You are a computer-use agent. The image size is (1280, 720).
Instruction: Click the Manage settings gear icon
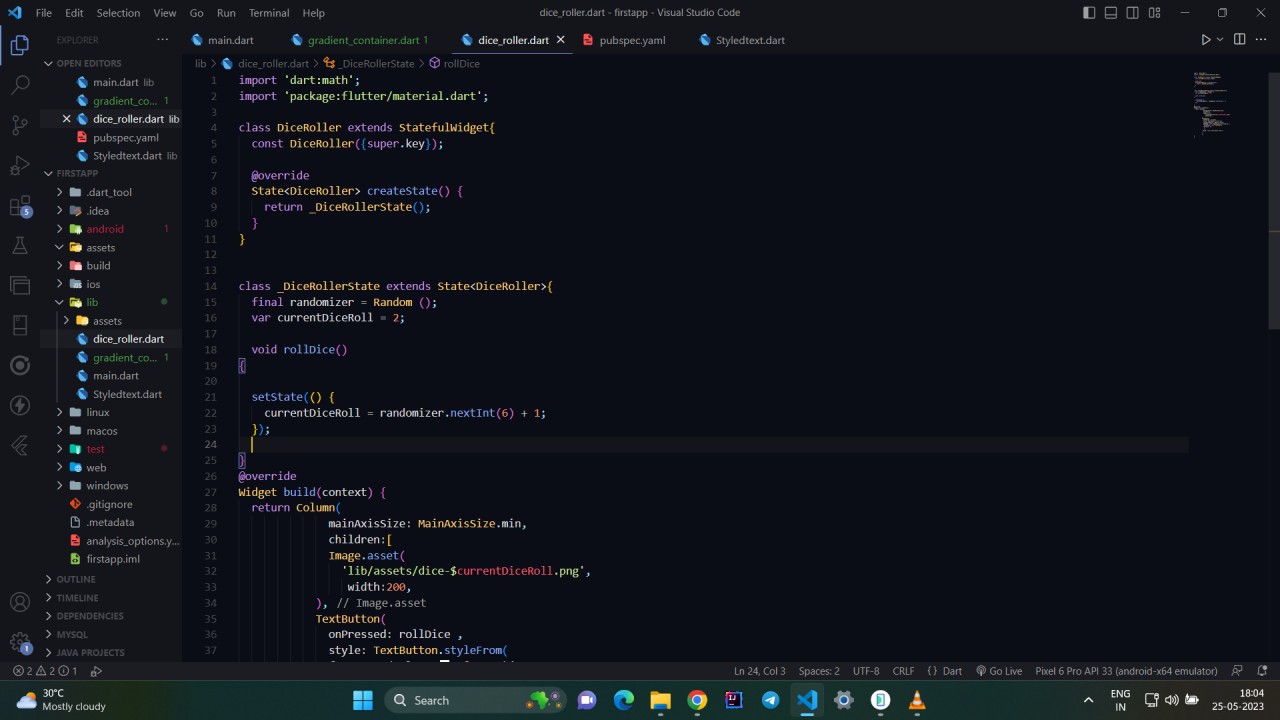coord(20,642)
